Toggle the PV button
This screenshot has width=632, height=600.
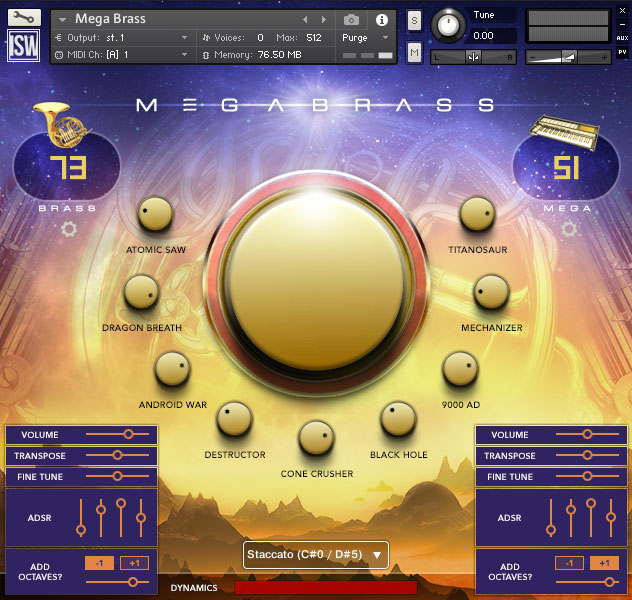tap(622, 52)
